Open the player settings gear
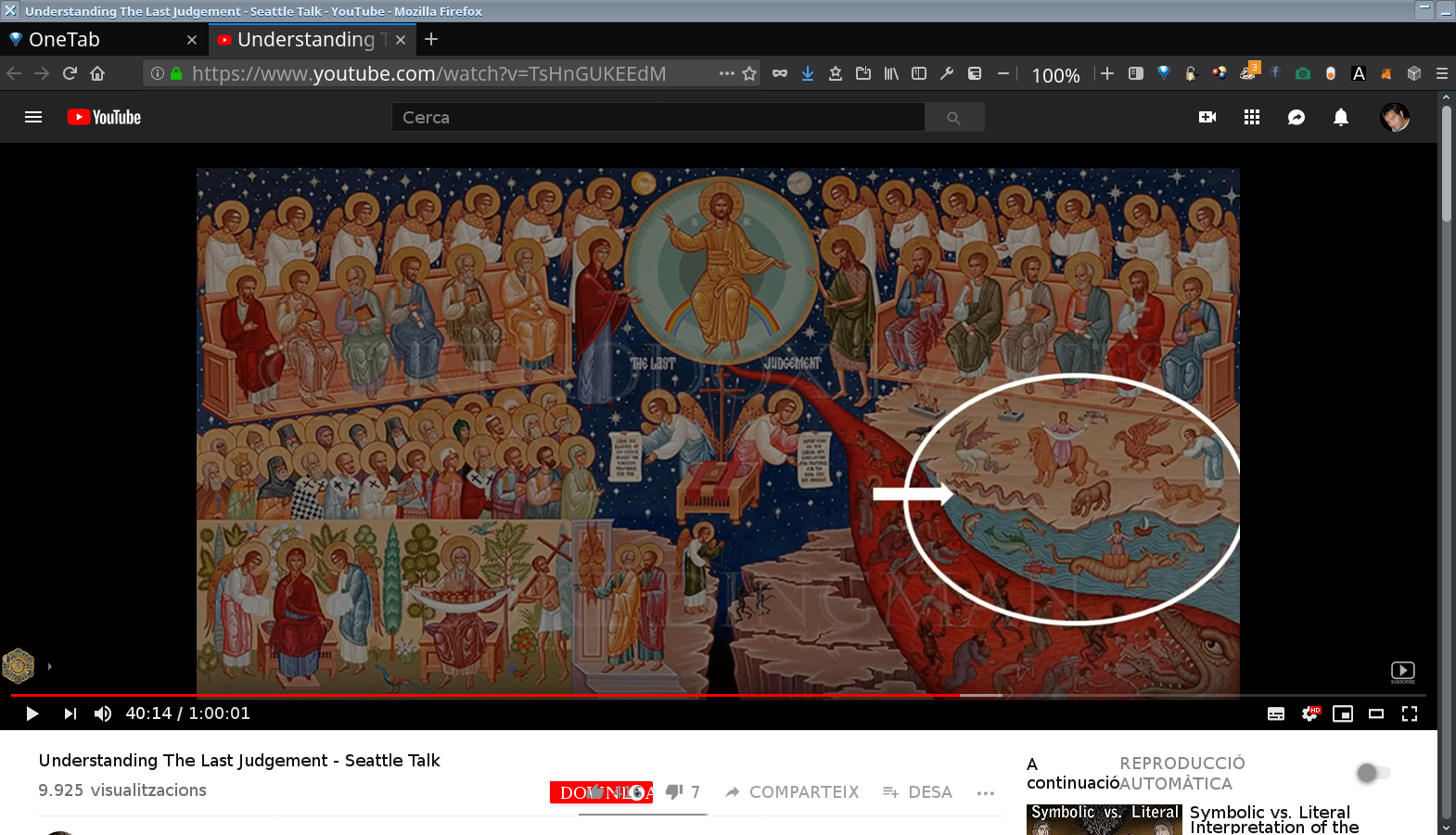This screenshot has width=1456, height=835. 1309,713
